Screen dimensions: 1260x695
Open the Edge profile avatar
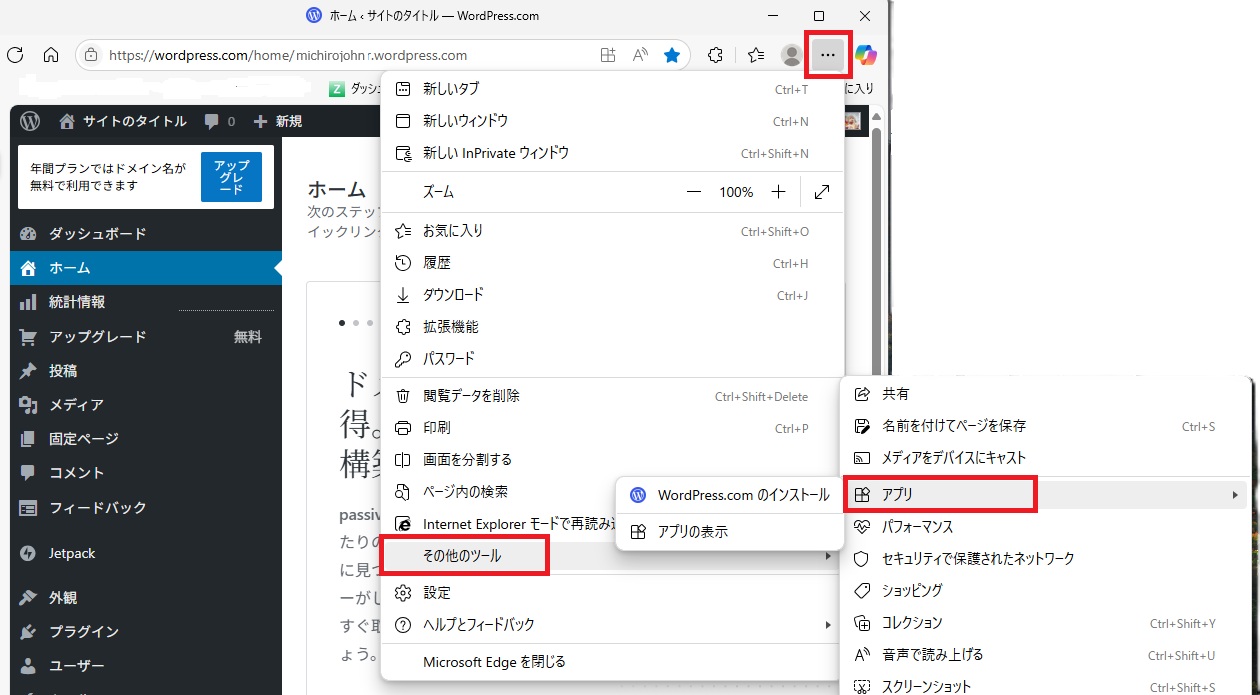point(791,55)
